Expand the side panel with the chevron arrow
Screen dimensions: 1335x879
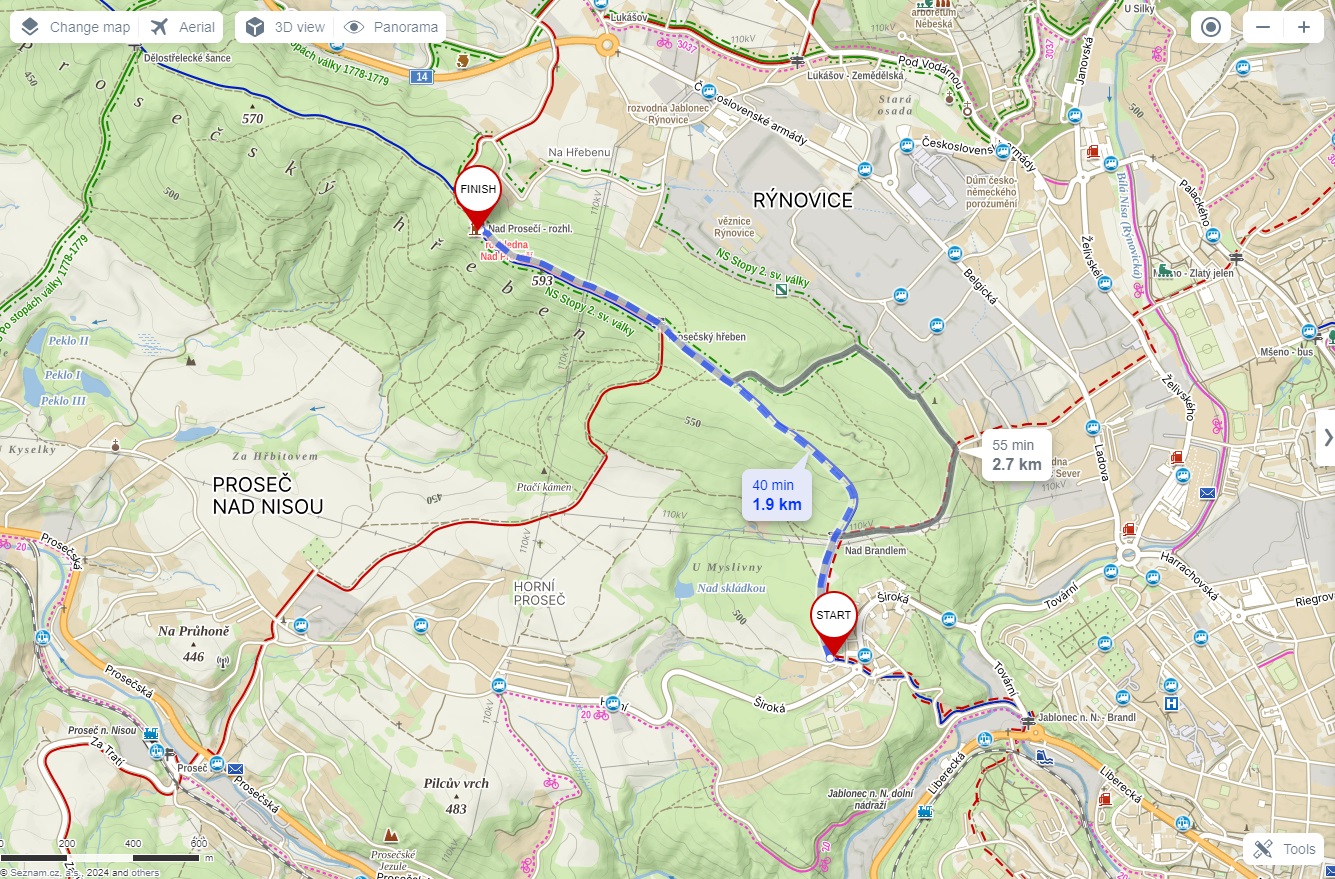(x=1327, y=437)
